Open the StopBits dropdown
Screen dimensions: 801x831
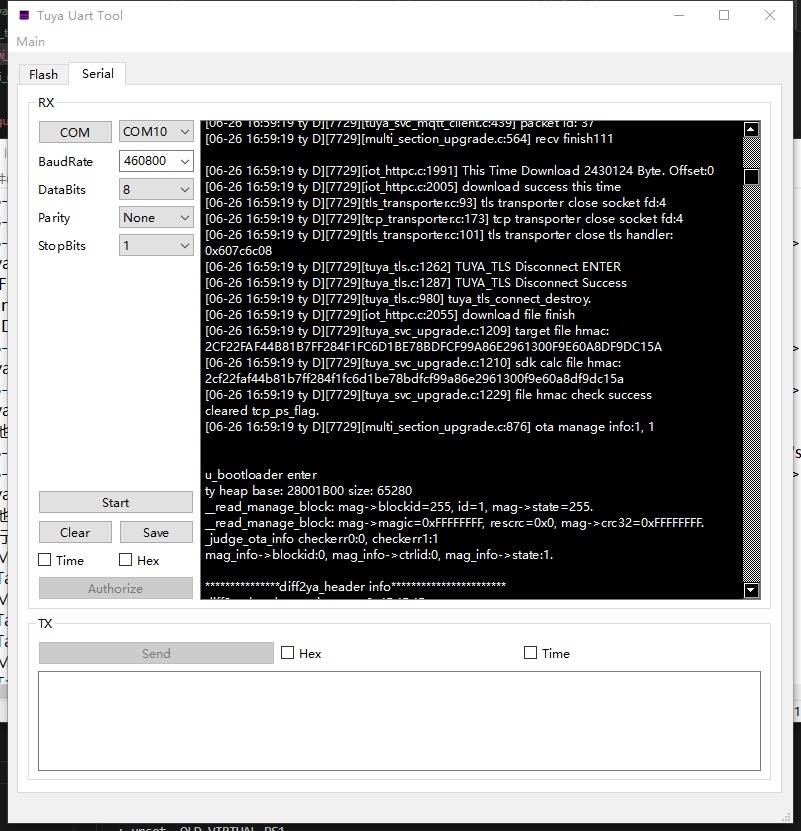[x=156, y=245]
